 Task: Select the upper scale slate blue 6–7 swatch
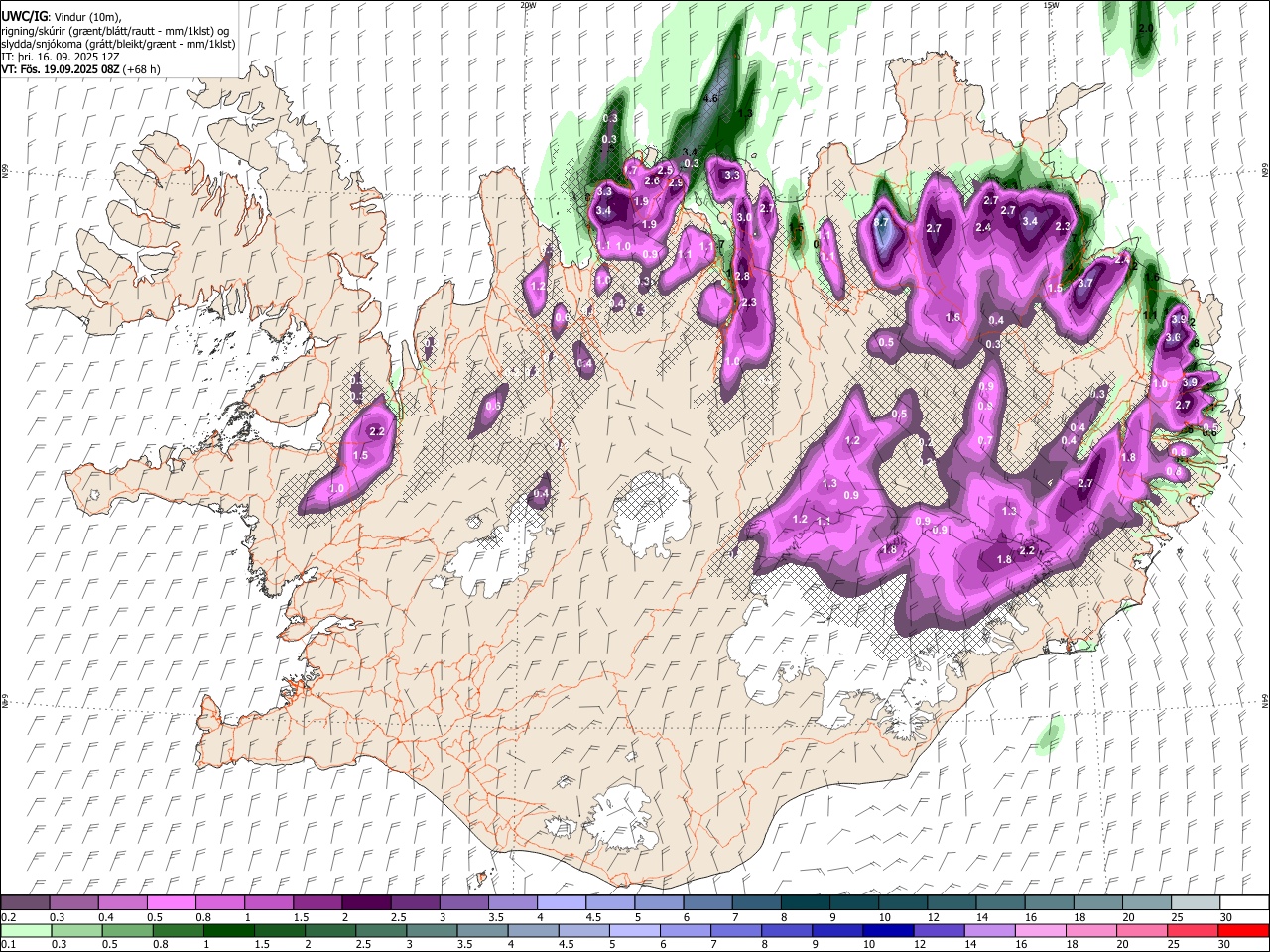coord(708,903)
